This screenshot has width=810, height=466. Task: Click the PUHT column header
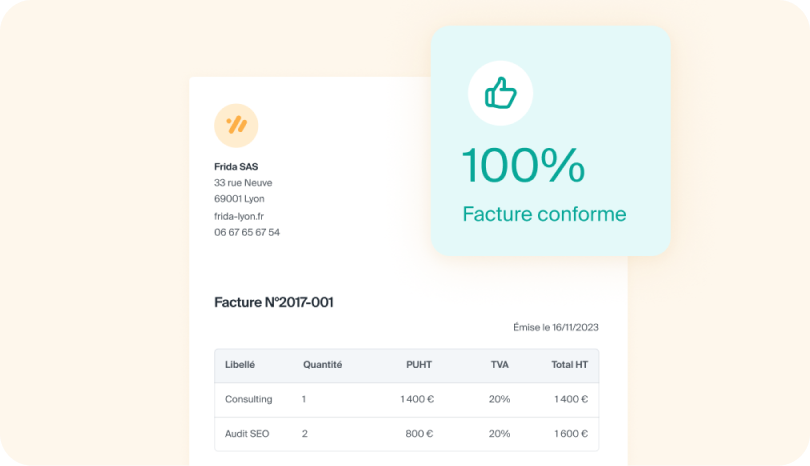click(419, 365)
